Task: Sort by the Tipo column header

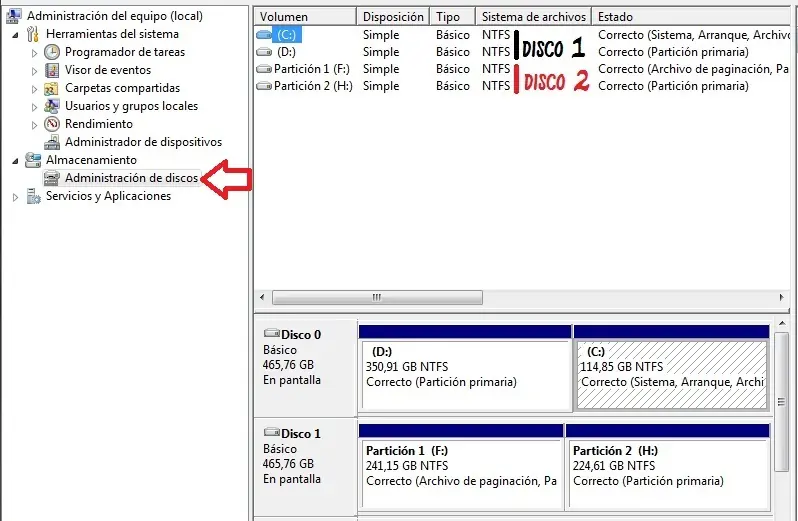Action: tap(452, 17)
